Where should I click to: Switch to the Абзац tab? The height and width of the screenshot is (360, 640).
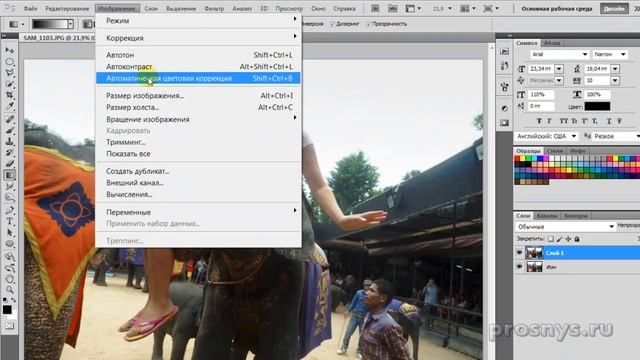551,43
